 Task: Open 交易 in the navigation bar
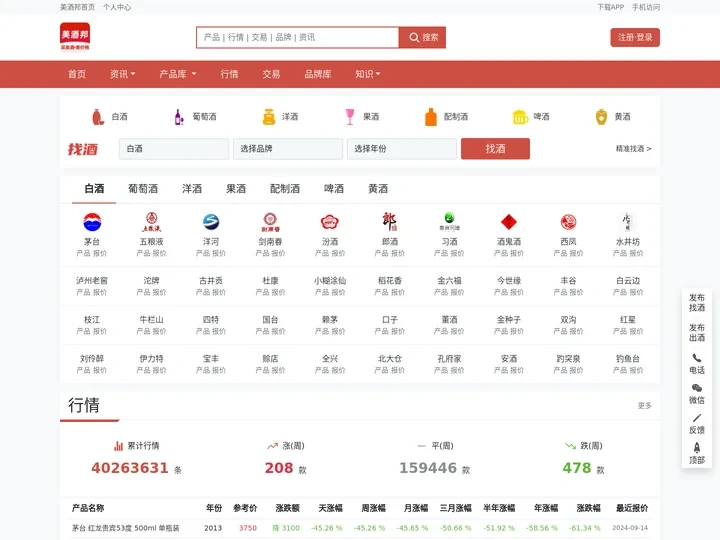click(271, 74)
